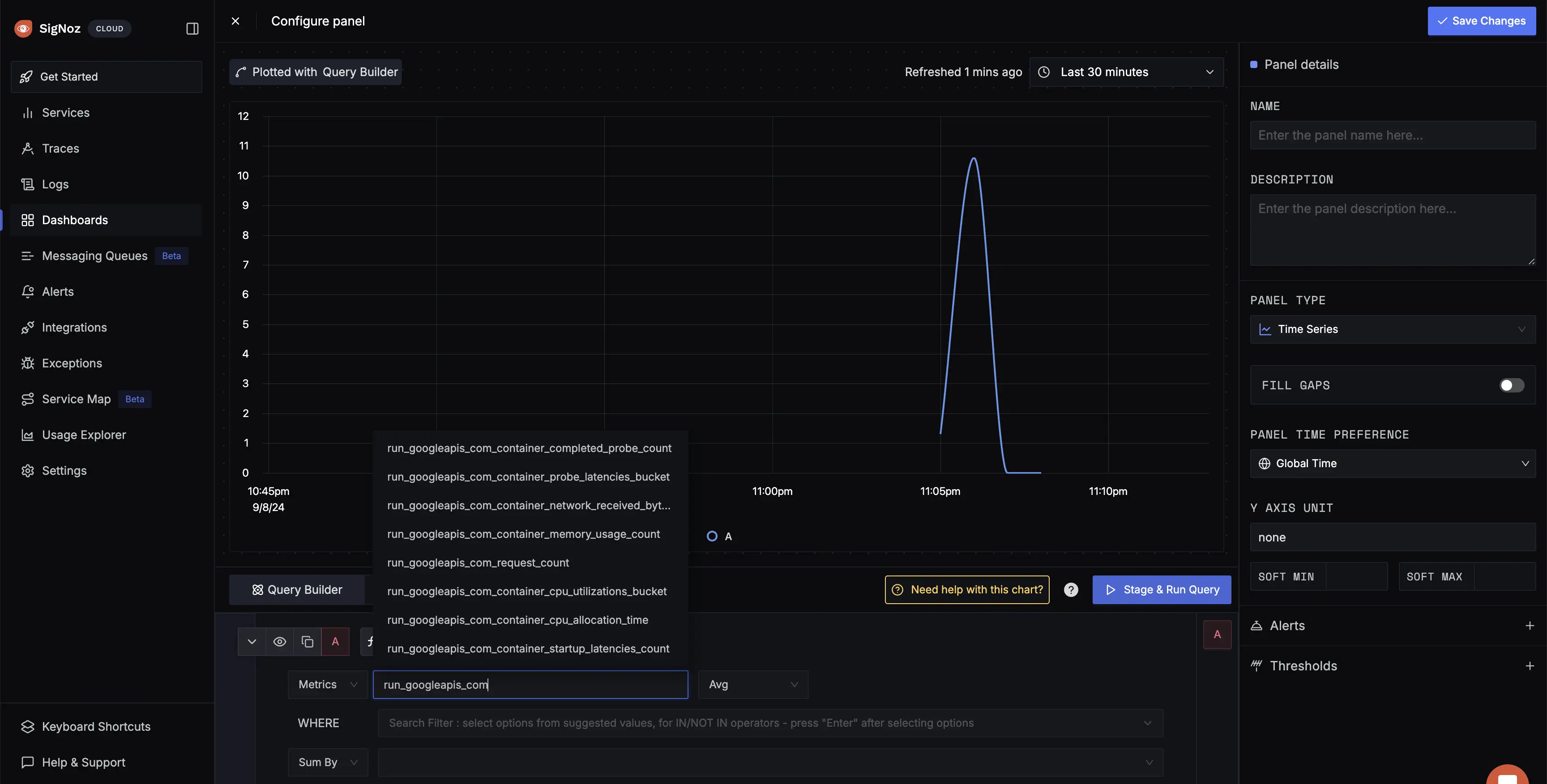Open the Time Series panel type dropdown

coord(1393,329)
